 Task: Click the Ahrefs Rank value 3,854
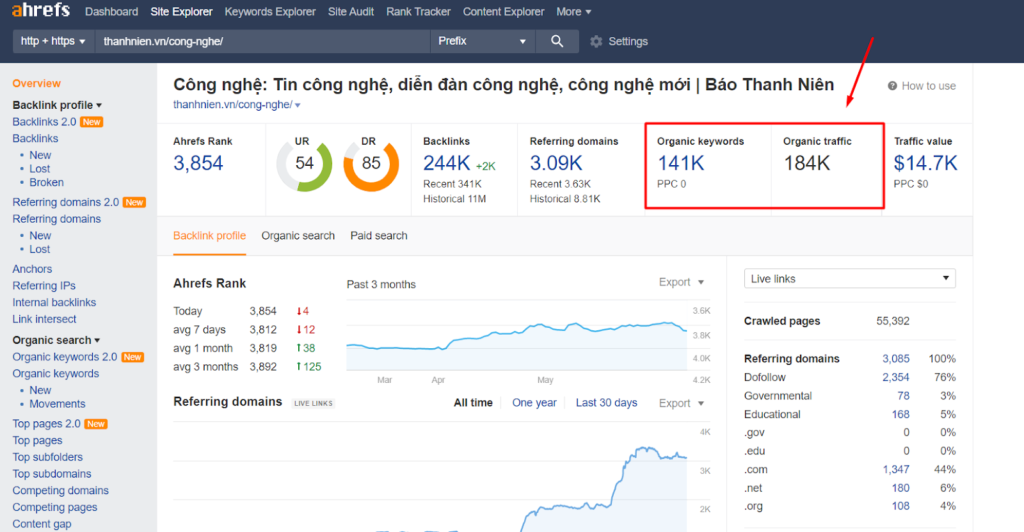pyautogui.click(x=198, y=163)
